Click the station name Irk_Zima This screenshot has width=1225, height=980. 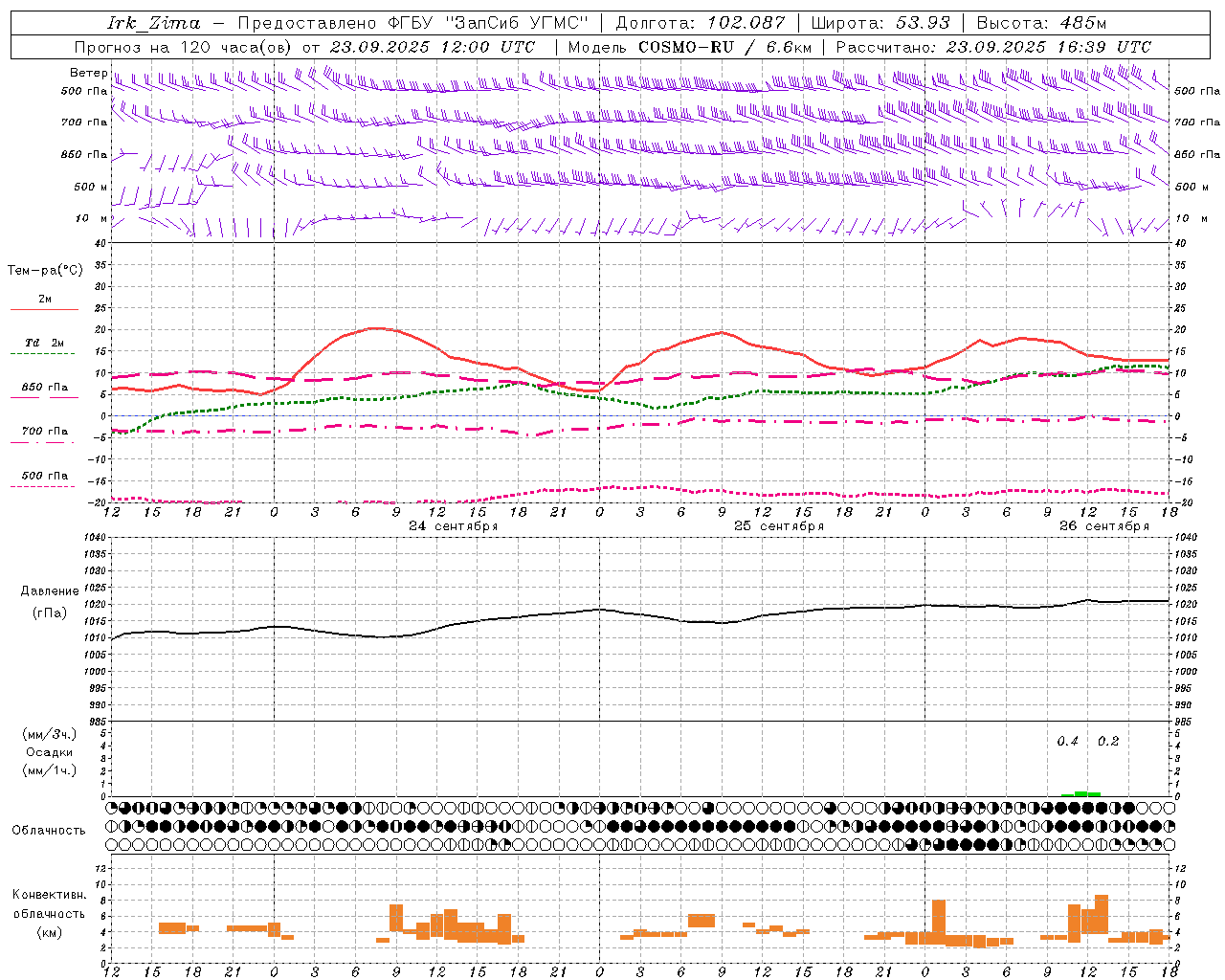click(154, 23)
